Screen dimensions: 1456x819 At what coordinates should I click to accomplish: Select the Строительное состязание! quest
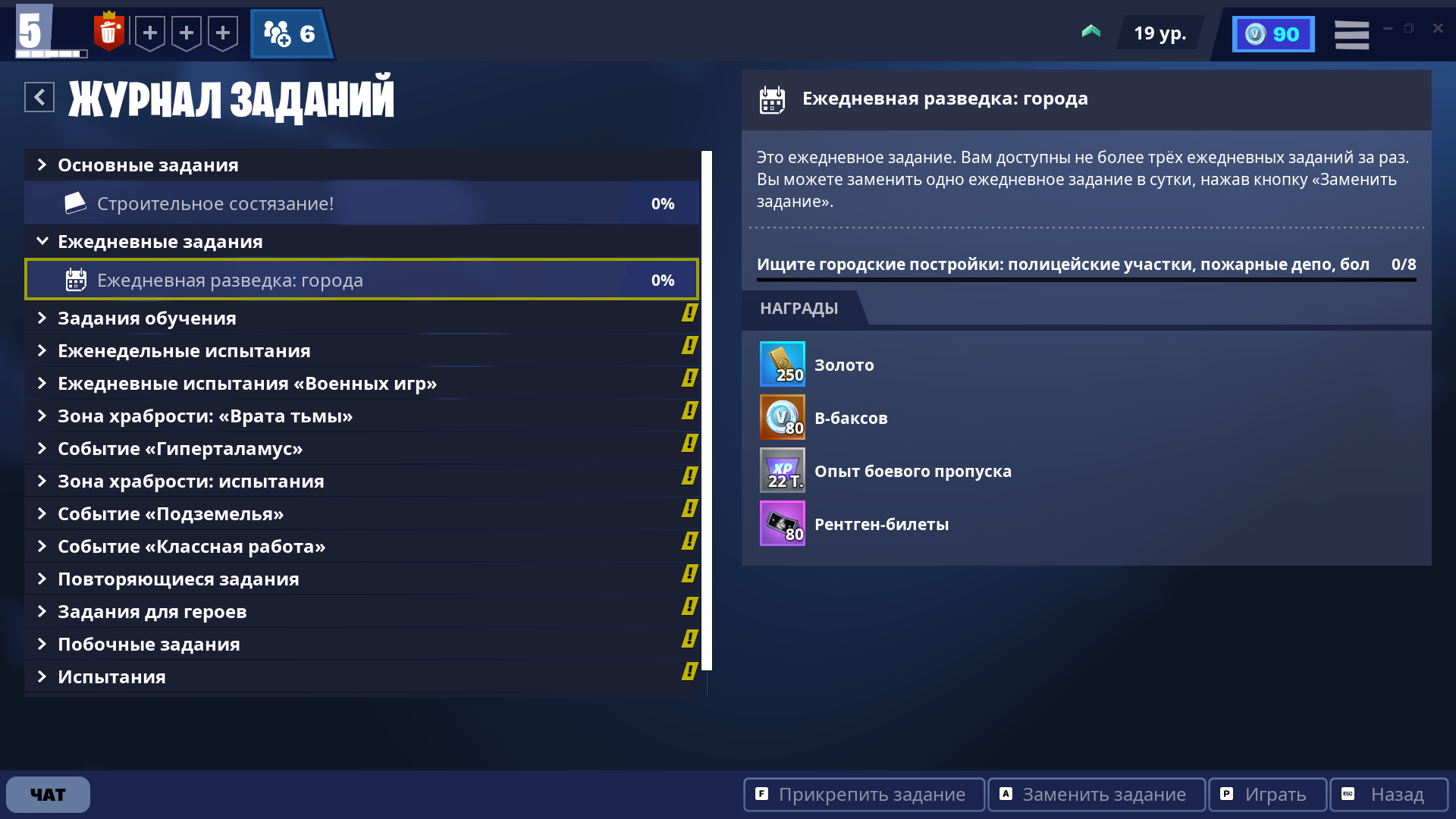point(362,202)
